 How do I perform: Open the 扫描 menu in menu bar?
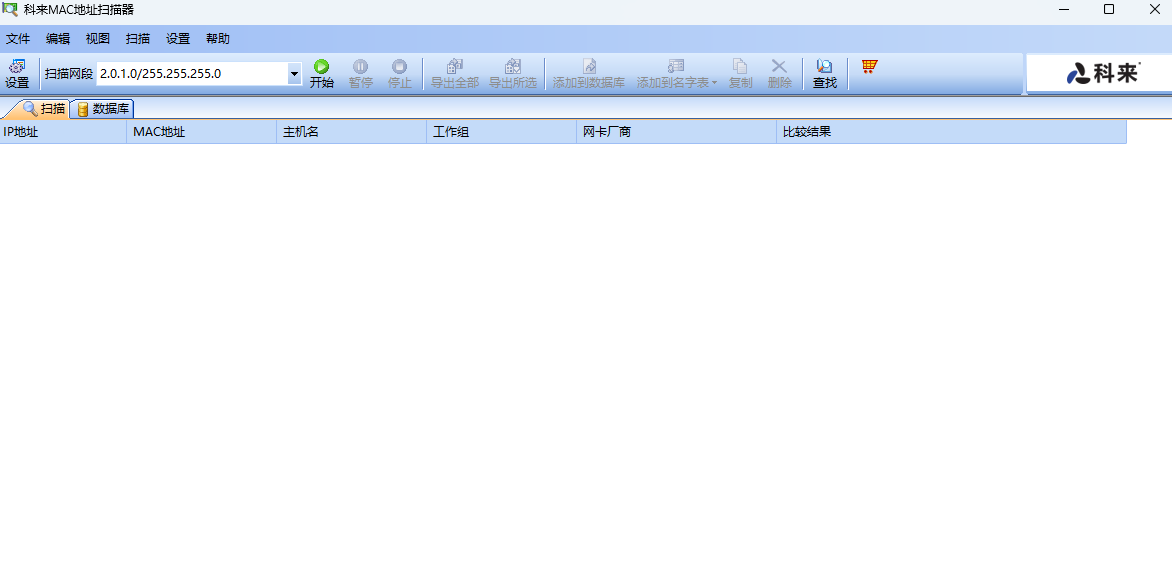pyautogui.click(x=138, y=39)
